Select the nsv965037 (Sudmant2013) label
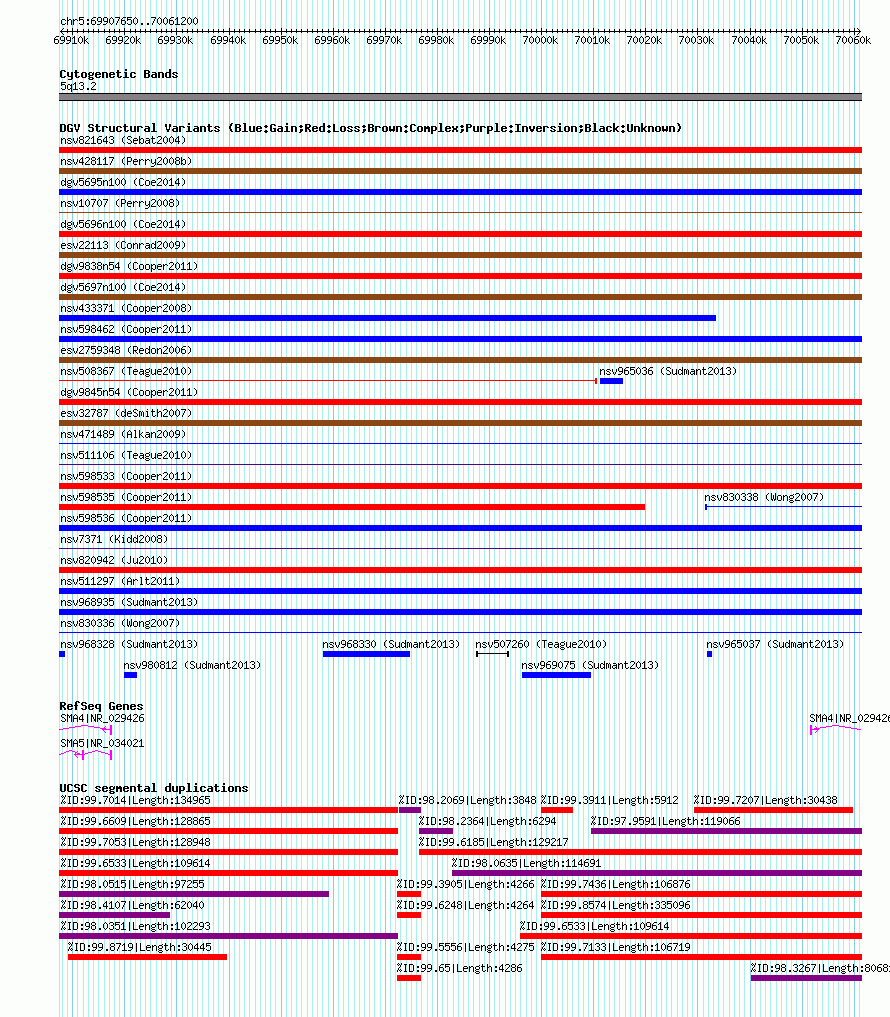 pos(775,644)
